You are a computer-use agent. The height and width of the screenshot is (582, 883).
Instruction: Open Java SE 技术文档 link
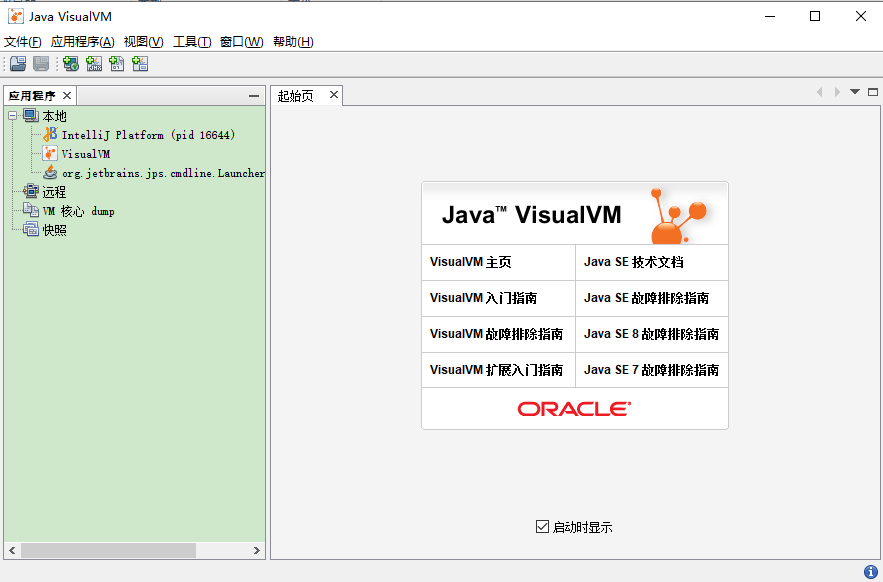634,262
